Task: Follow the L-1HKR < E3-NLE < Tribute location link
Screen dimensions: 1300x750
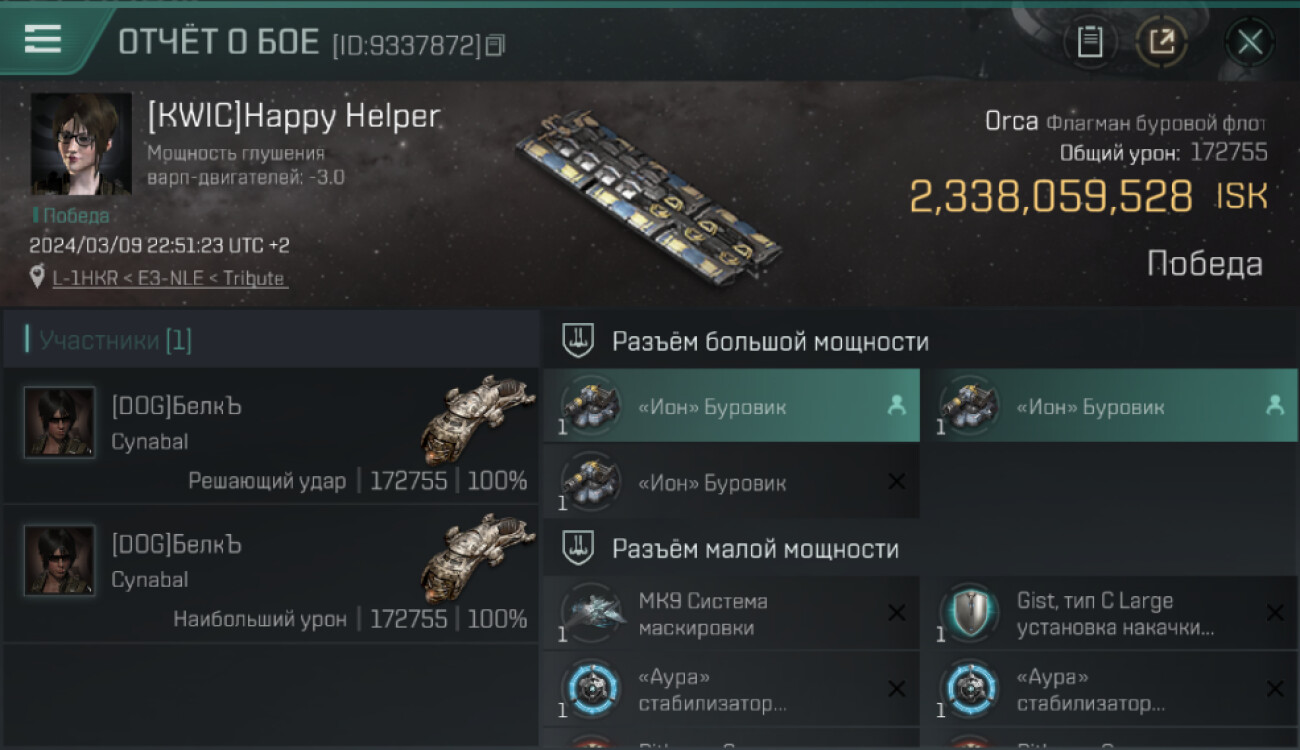Action: coord(170,278)
